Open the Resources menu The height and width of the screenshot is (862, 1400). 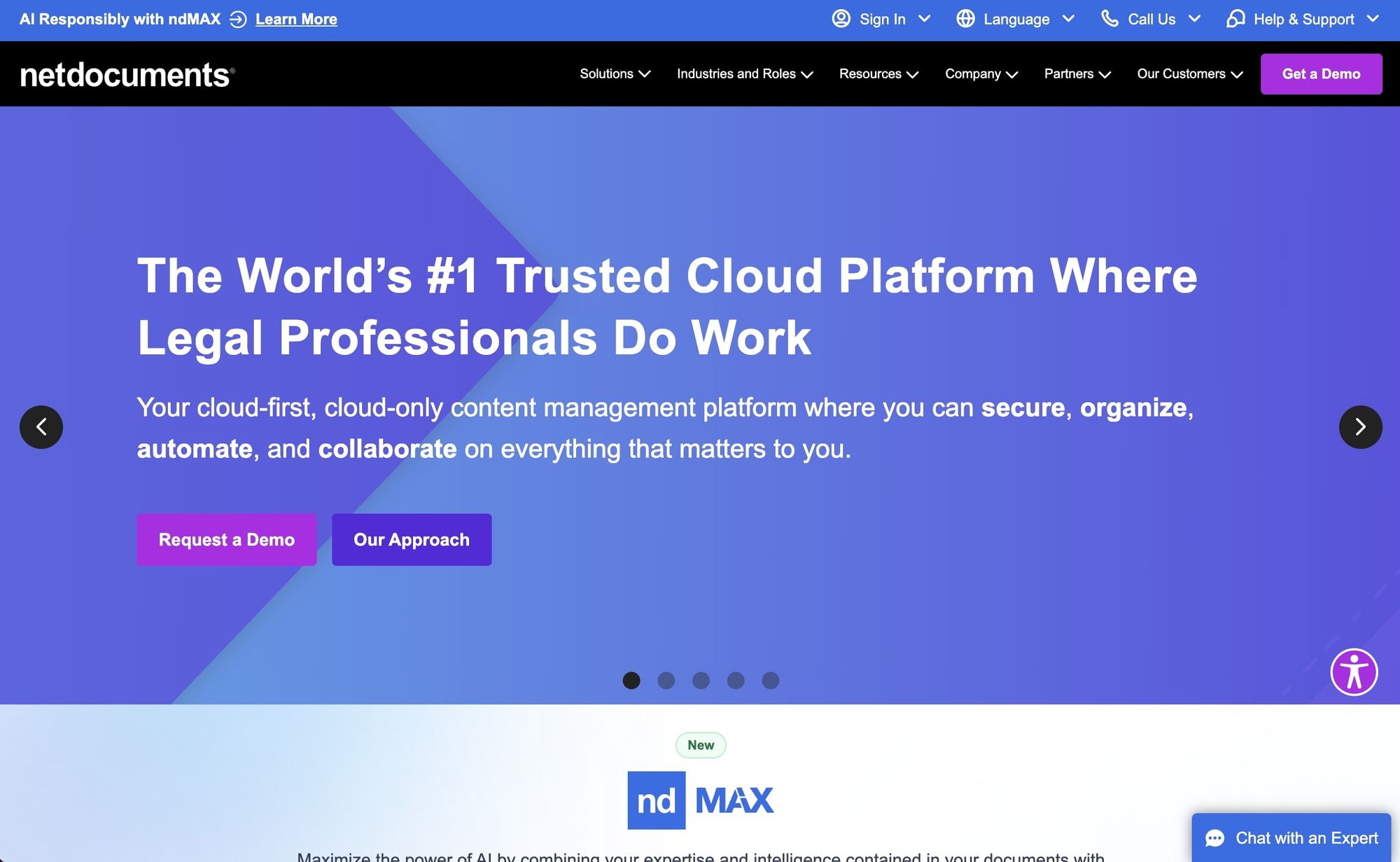point(878,74)
